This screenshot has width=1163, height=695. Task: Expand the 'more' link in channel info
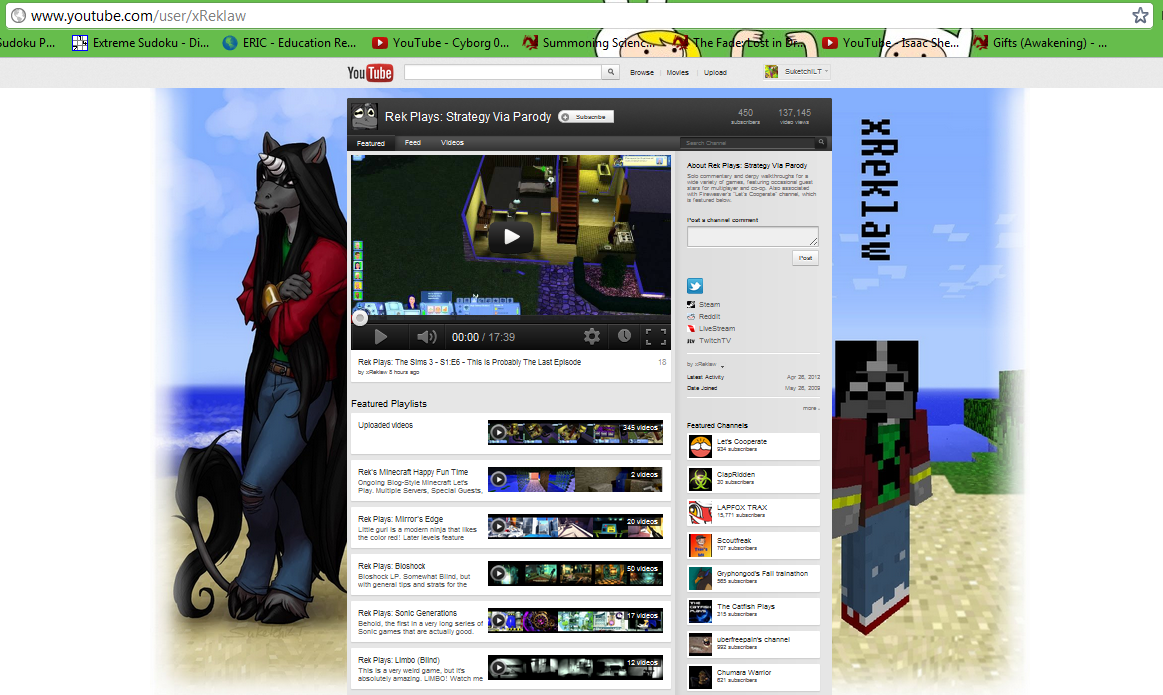click(811, 408)
